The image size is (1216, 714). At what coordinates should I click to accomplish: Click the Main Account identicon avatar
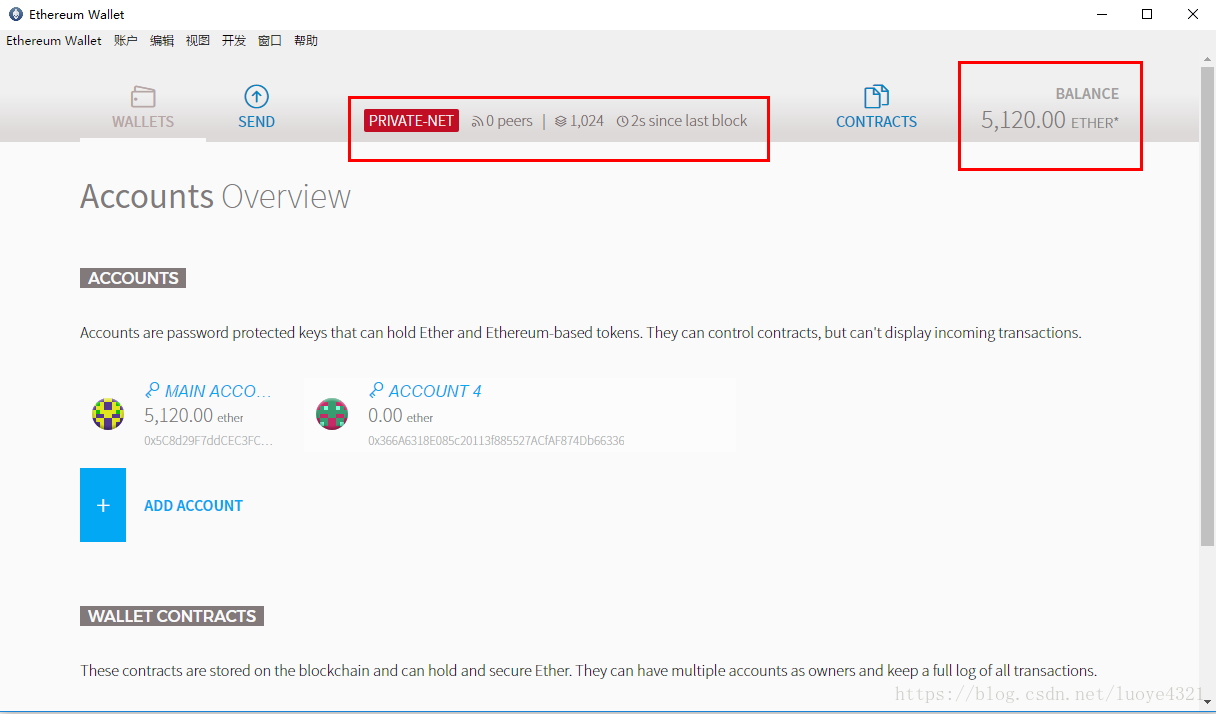pyautogui.click(x=108, y=414)
